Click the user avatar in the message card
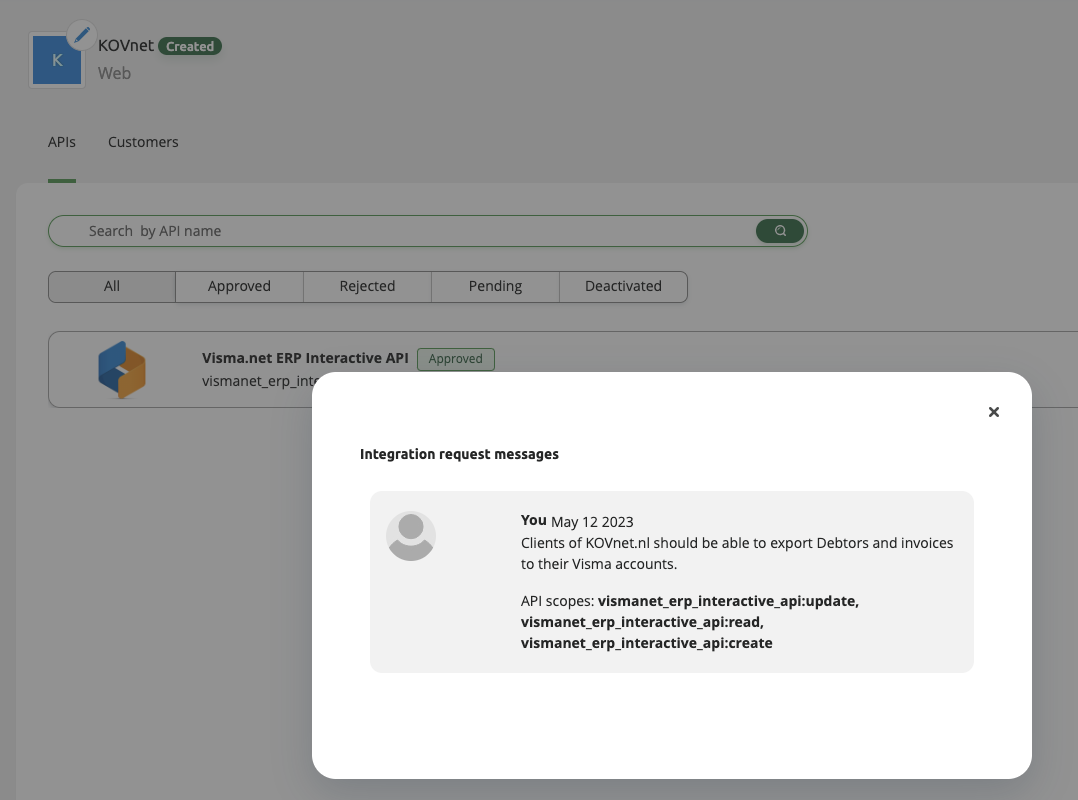 pyautogui.click(x=411, y=536)
